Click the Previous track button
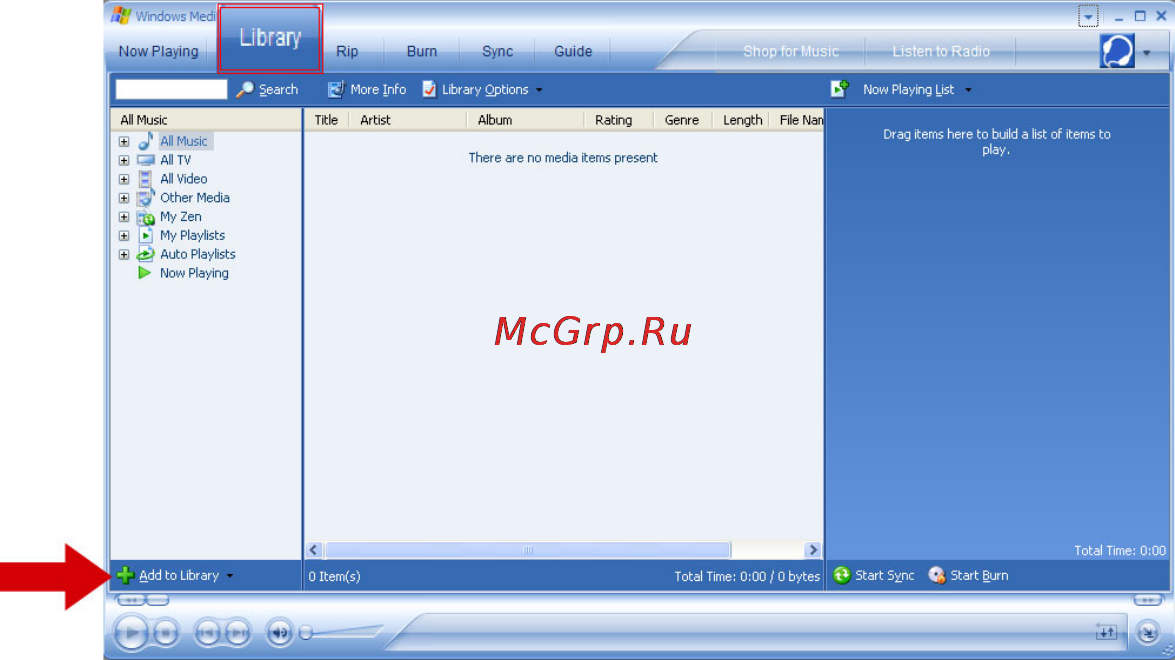Image resolution: width=1175 pixels, height=660 pixels. point(207,633)
